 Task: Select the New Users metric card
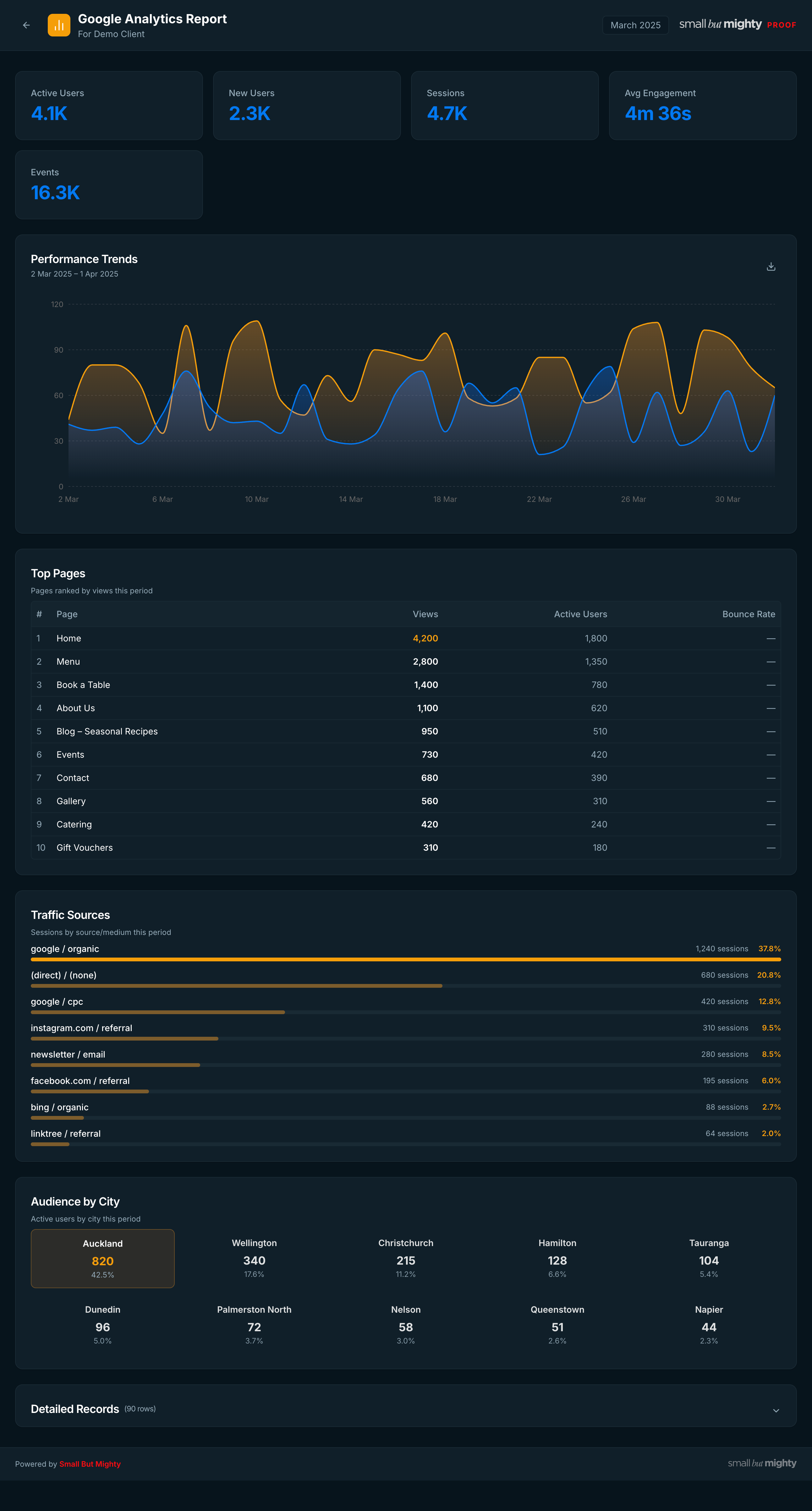307,106
